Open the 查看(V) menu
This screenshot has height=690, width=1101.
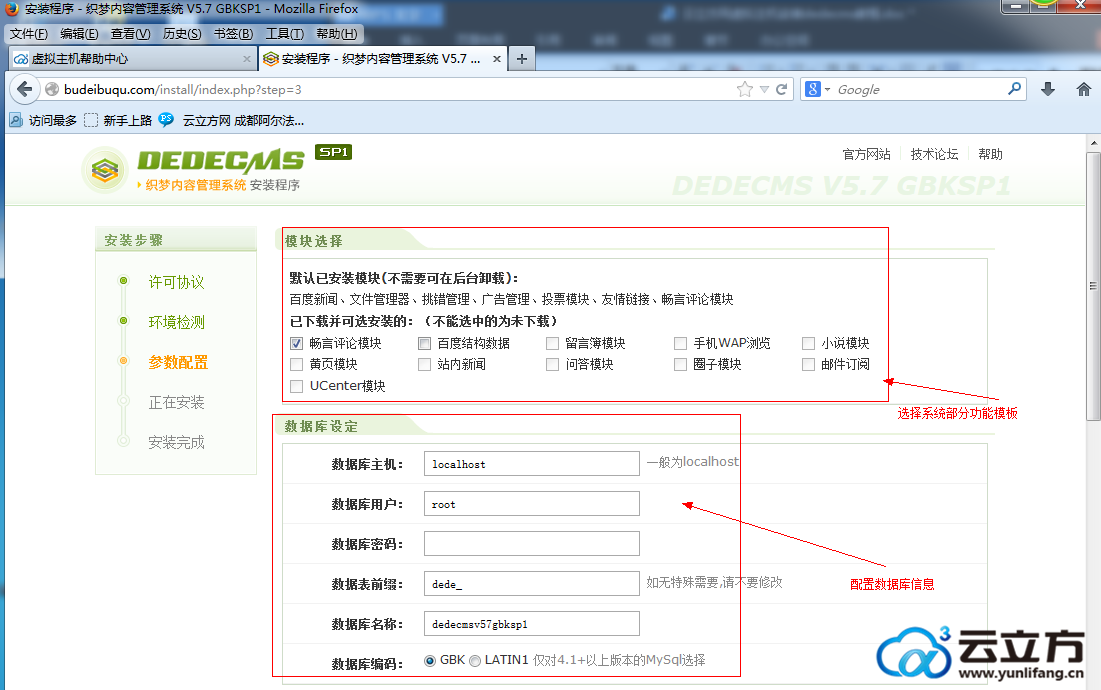(x=130, y=34)
